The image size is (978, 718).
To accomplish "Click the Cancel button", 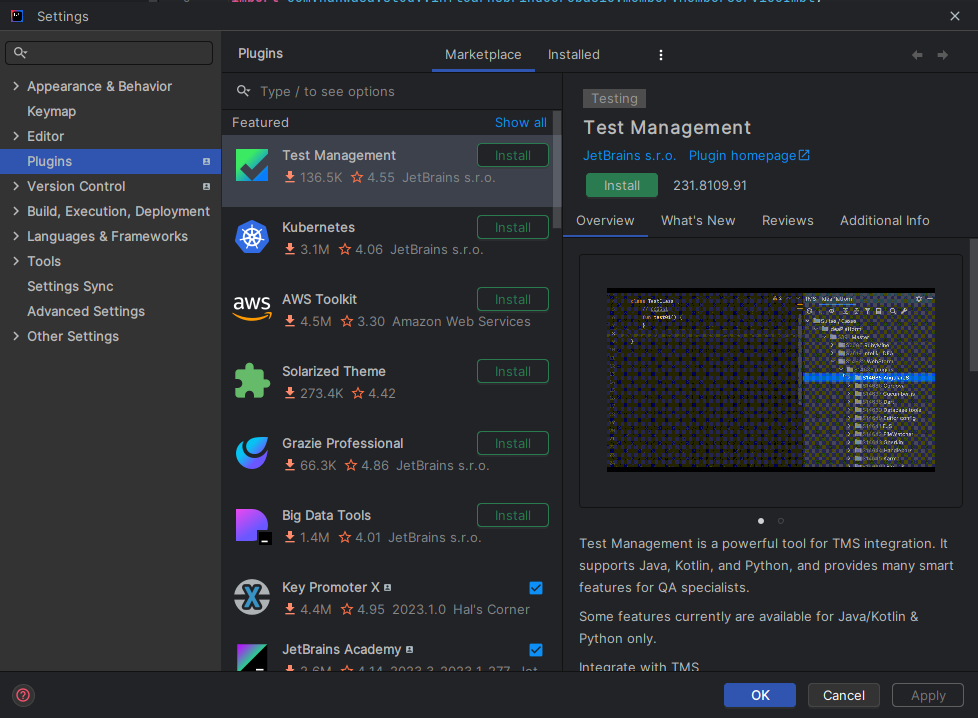I will click(843, 695).
